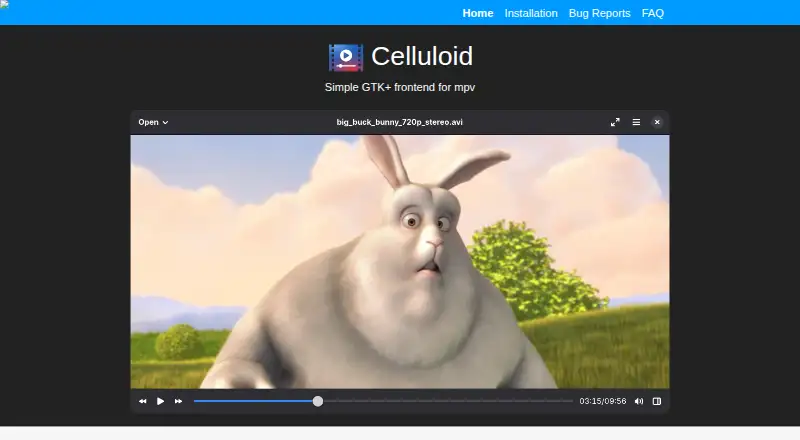
Task: Skip forward with the next button
Action: pos(178,401)
